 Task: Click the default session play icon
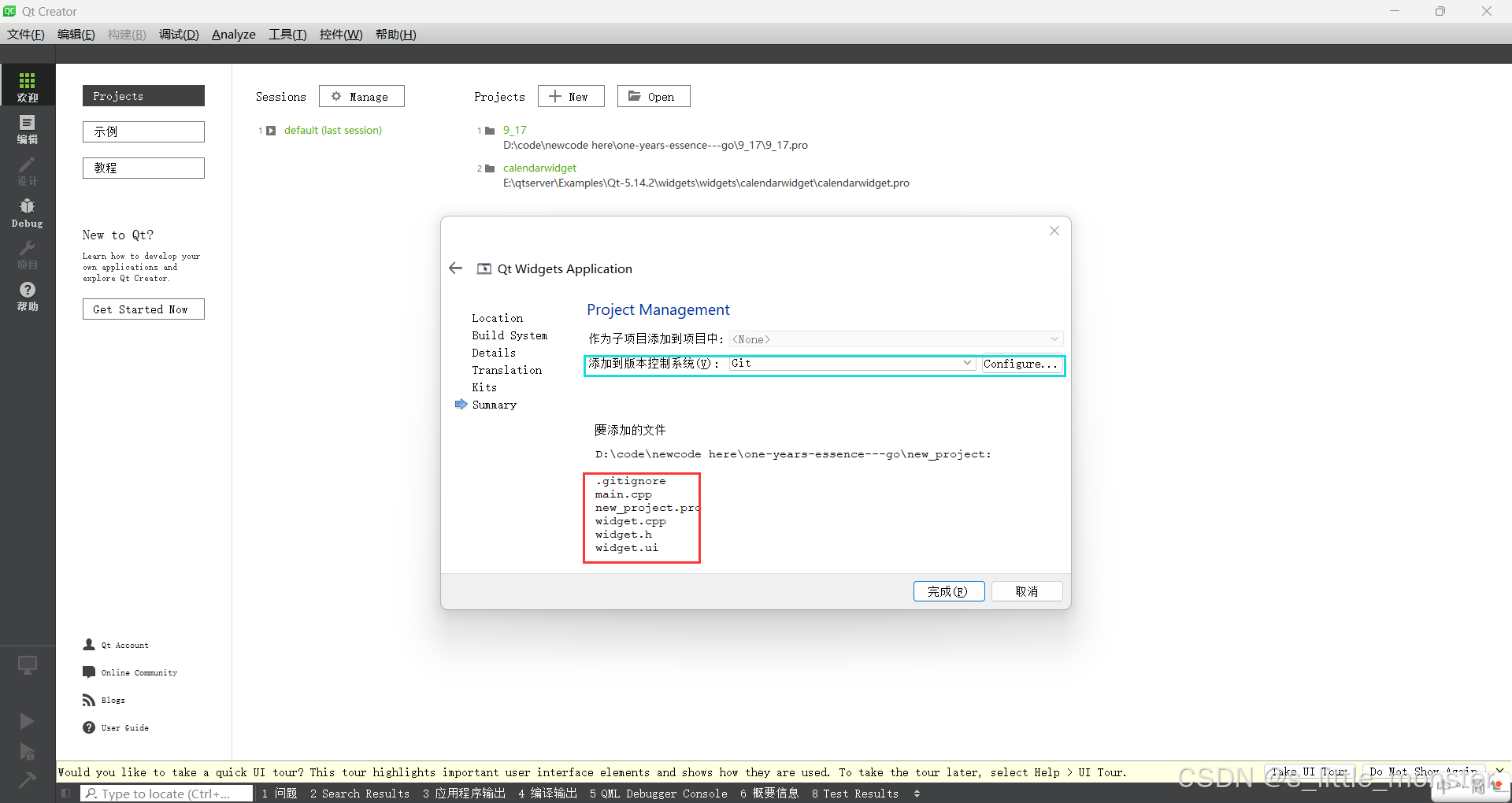(x=271, y=131)
